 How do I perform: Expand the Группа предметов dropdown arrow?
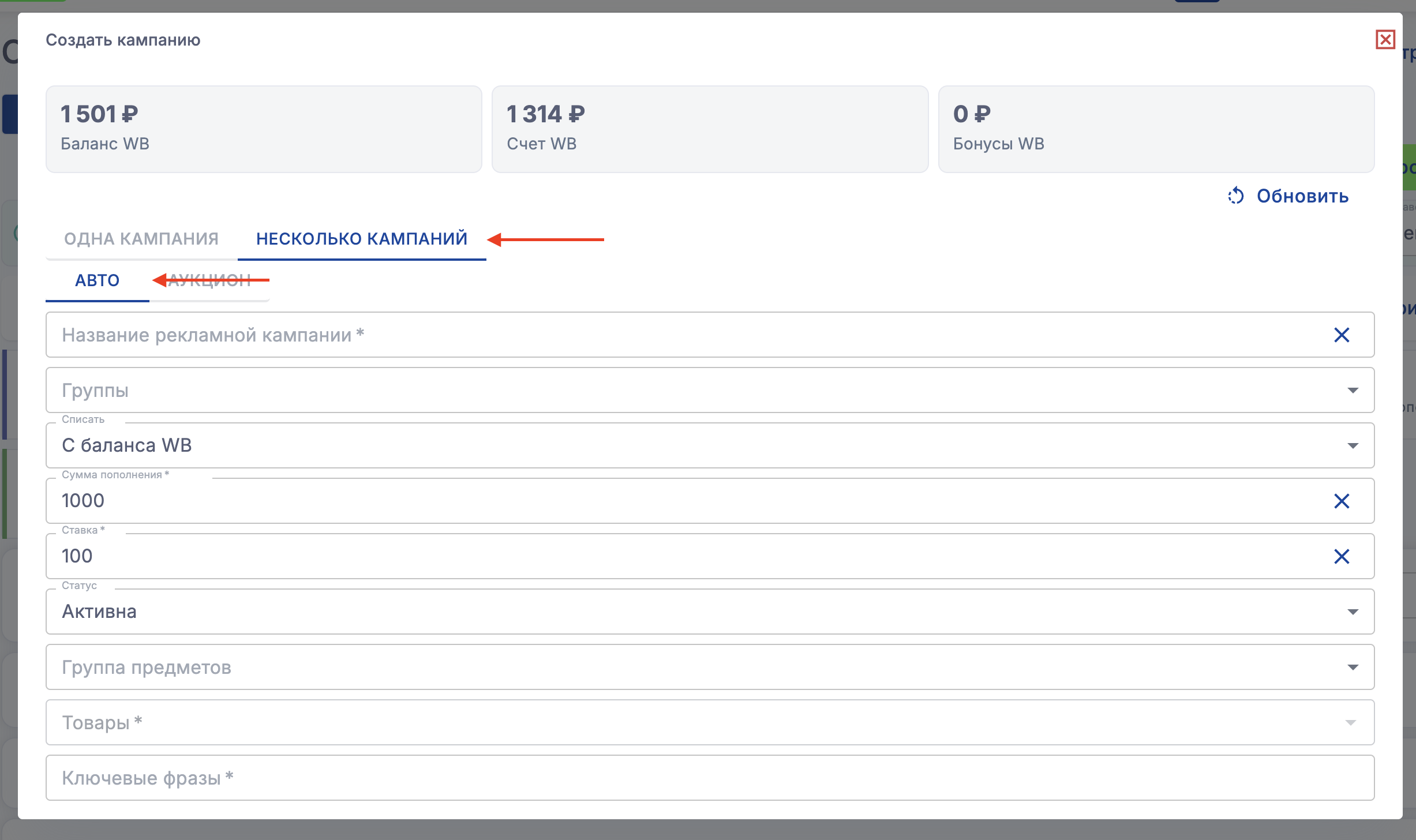[x=1353, y=667]
